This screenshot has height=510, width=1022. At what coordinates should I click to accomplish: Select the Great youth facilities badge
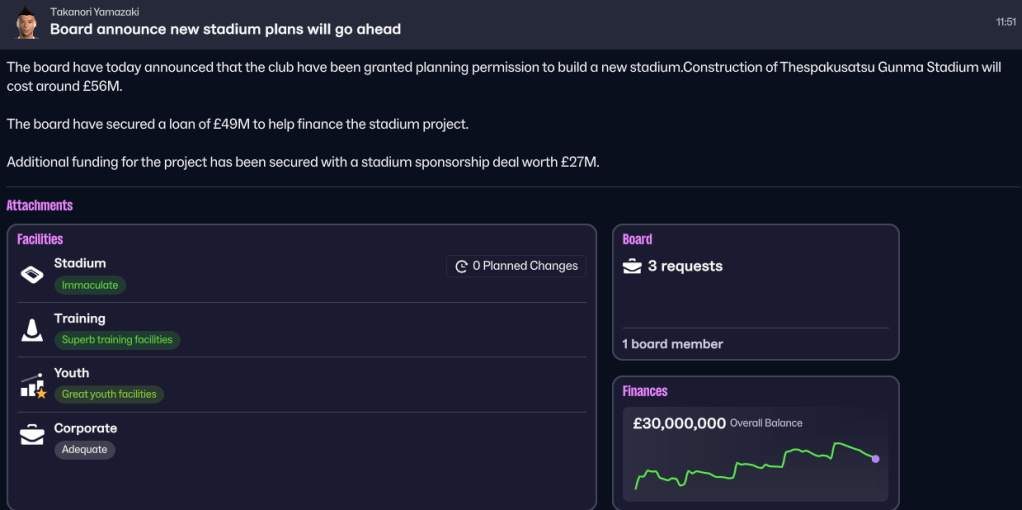click(109, 394)
